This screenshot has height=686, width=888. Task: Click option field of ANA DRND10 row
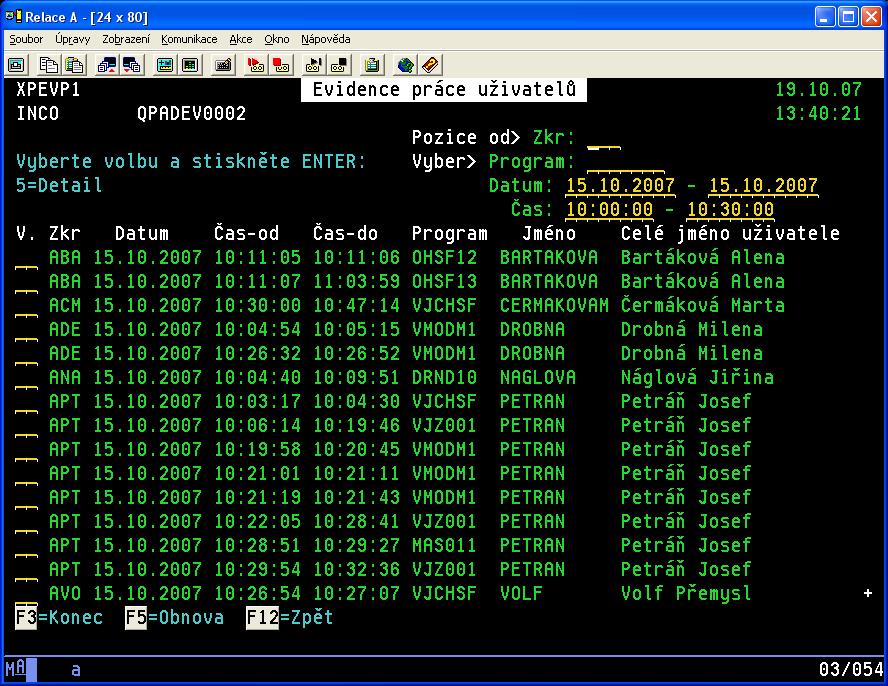point(27,378)
